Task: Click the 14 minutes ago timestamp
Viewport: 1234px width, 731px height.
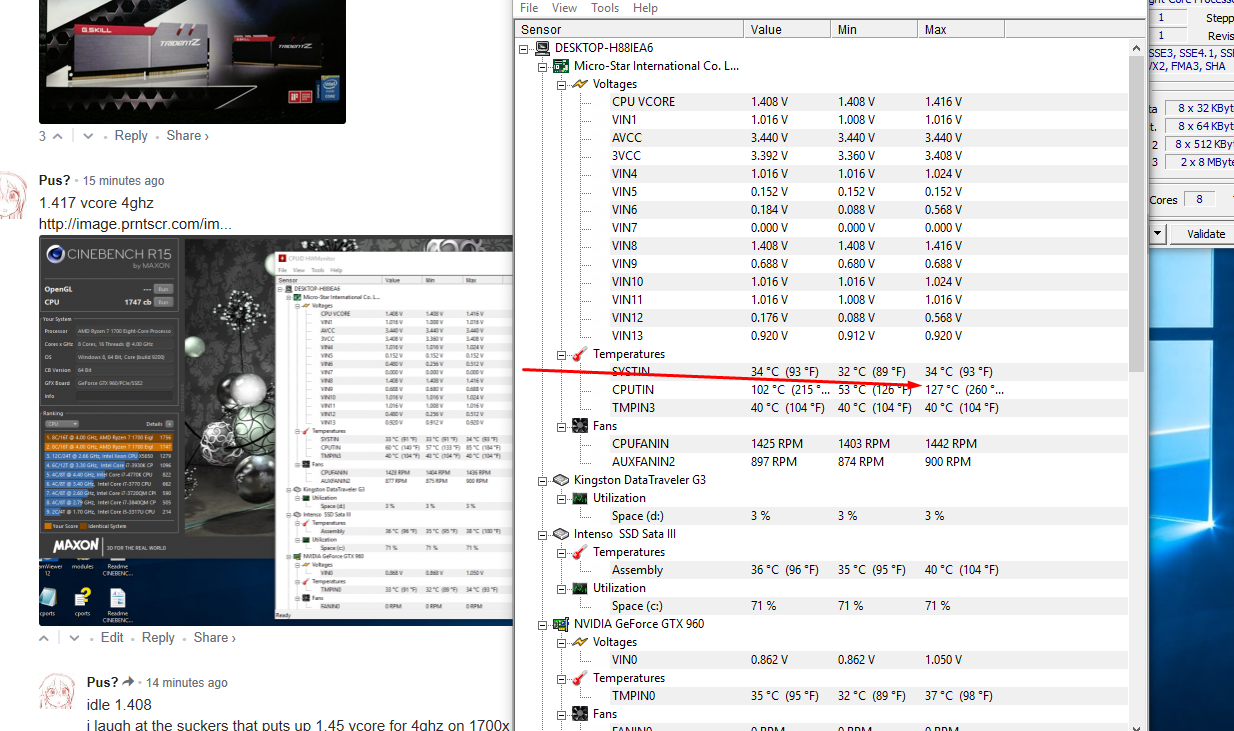Action: click(187, 683)
